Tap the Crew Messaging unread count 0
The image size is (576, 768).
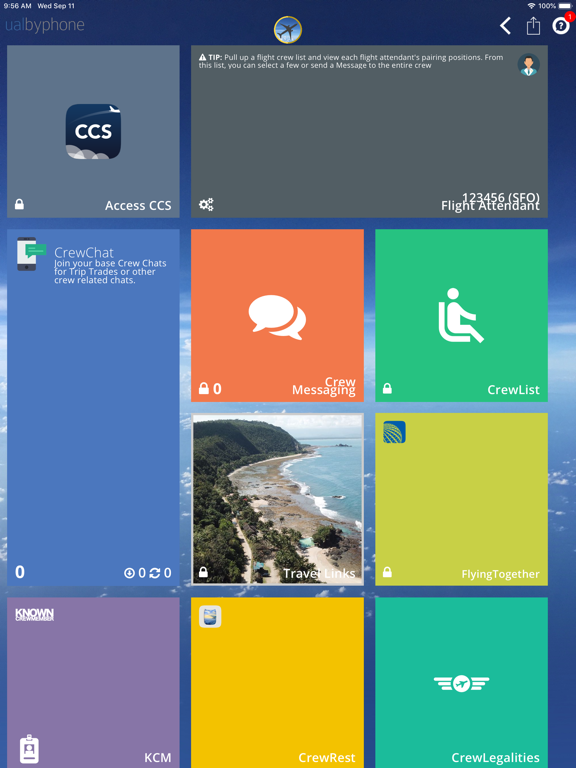coord(217,389)
